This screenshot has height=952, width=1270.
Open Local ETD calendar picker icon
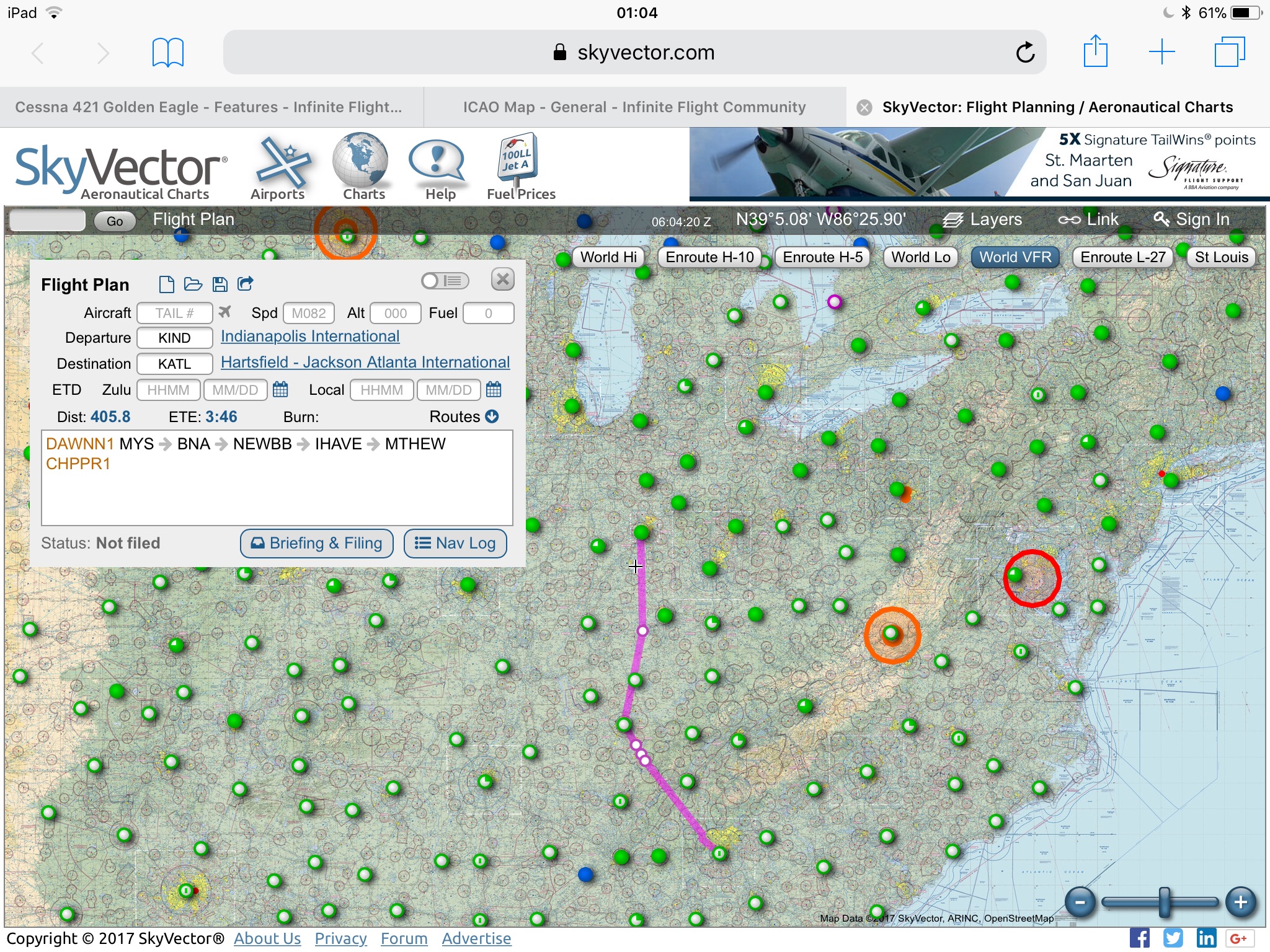point(494,389)
